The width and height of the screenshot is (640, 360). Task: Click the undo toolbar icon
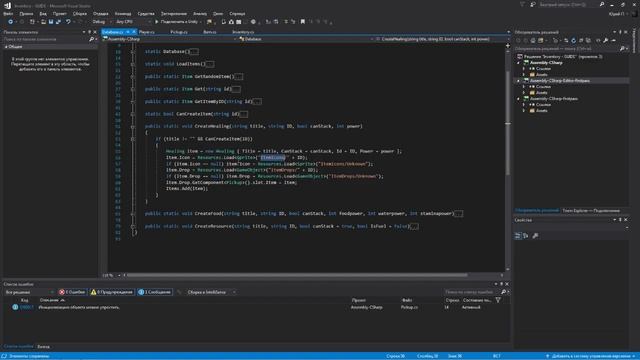click(68, 22)
